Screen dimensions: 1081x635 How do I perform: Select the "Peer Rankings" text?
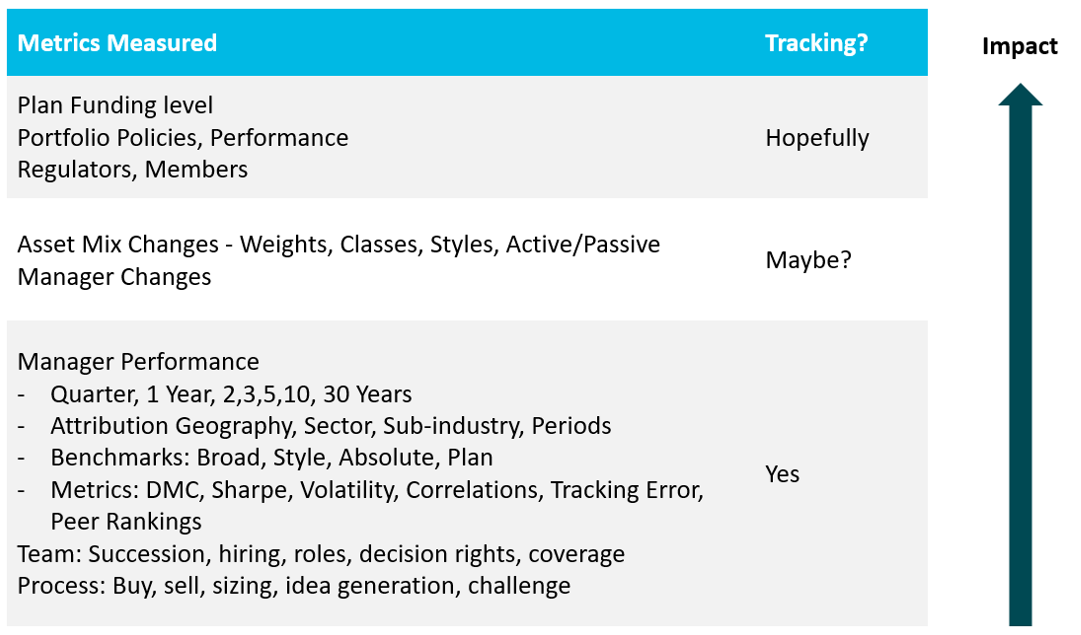pyautogui.click(x=126, y=521)
